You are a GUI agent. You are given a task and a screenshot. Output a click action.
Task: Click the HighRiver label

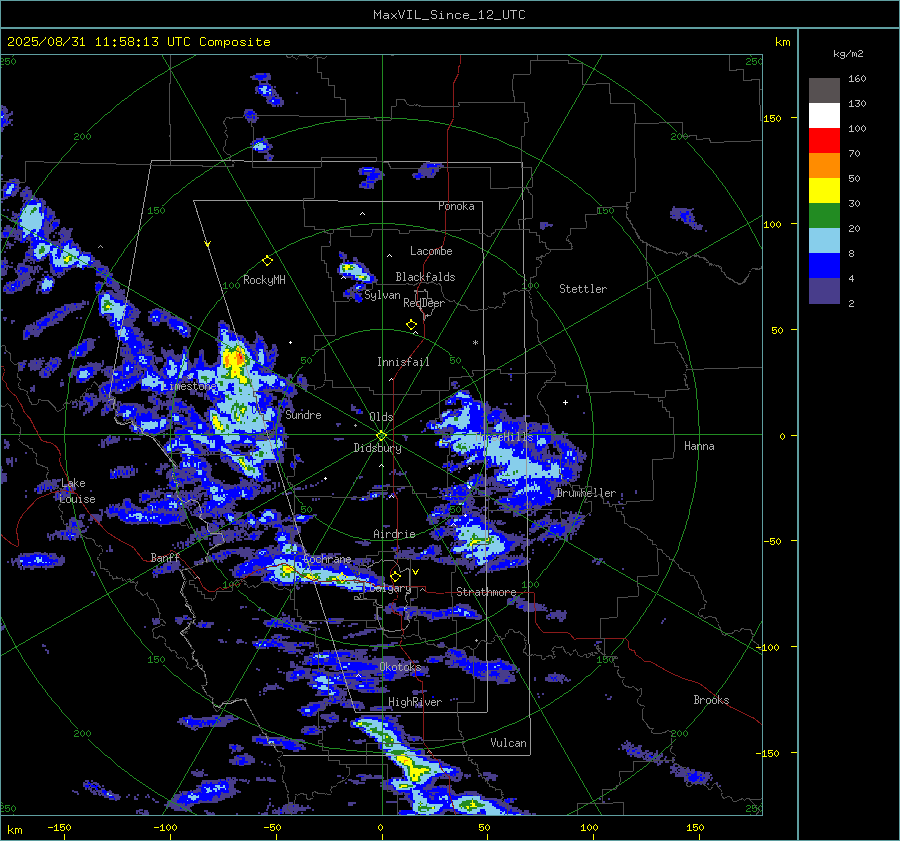415,702
